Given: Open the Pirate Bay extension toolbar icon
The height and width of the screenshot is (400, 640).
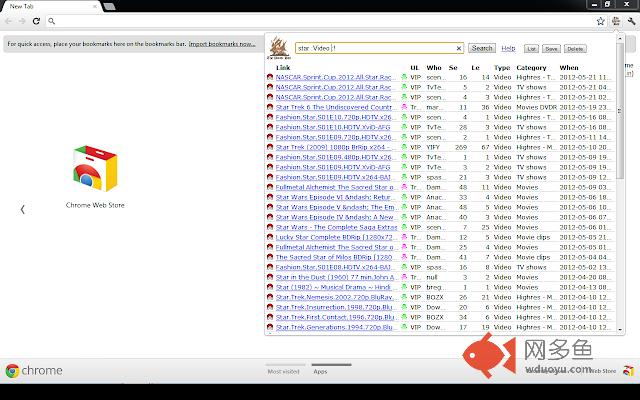Looking at the screenshot, I should coord(616,21).
